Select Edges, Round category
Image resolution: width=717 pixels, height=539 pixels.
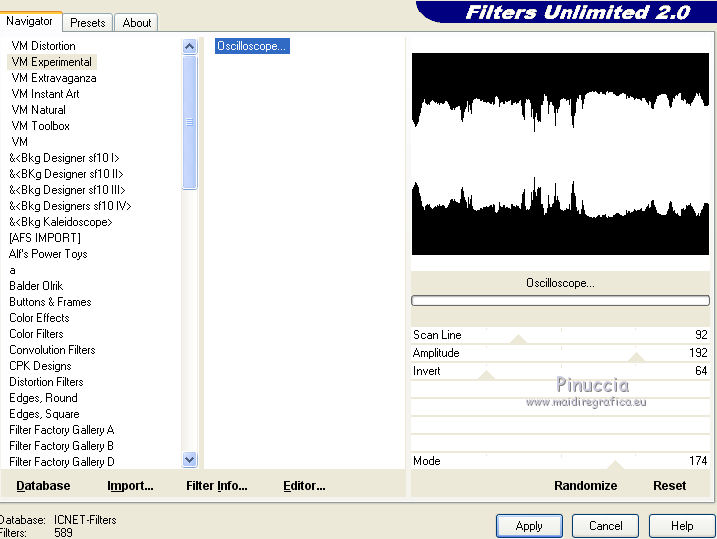point(43,398)
